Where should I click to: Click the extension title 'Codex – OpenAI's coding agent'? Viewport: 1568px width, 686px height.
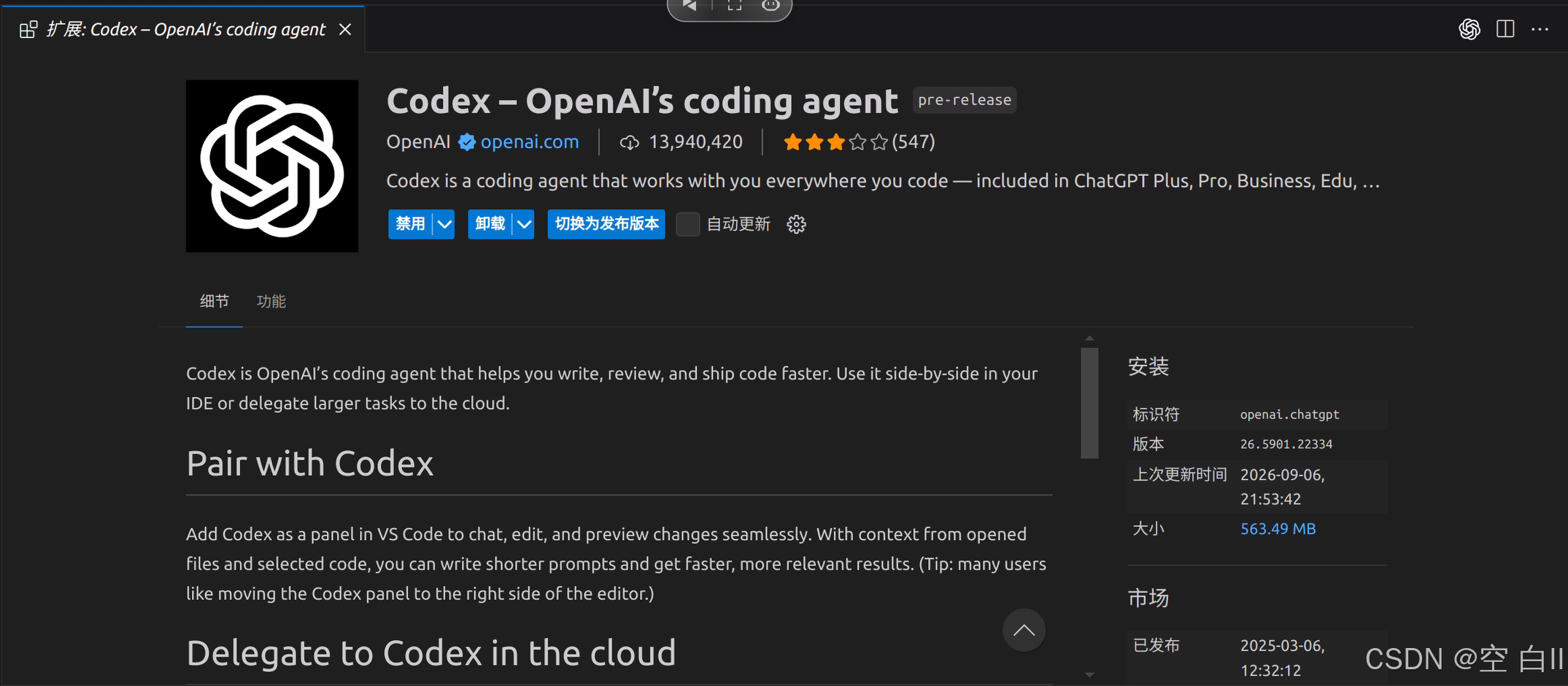tap(642, 101)
